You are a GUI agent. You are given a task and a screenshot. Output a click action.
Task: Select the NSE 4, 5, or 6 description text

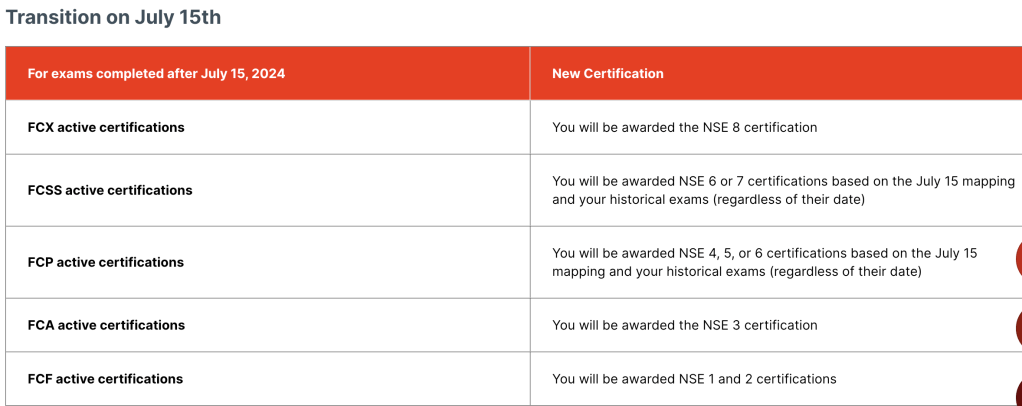(764, 262)
